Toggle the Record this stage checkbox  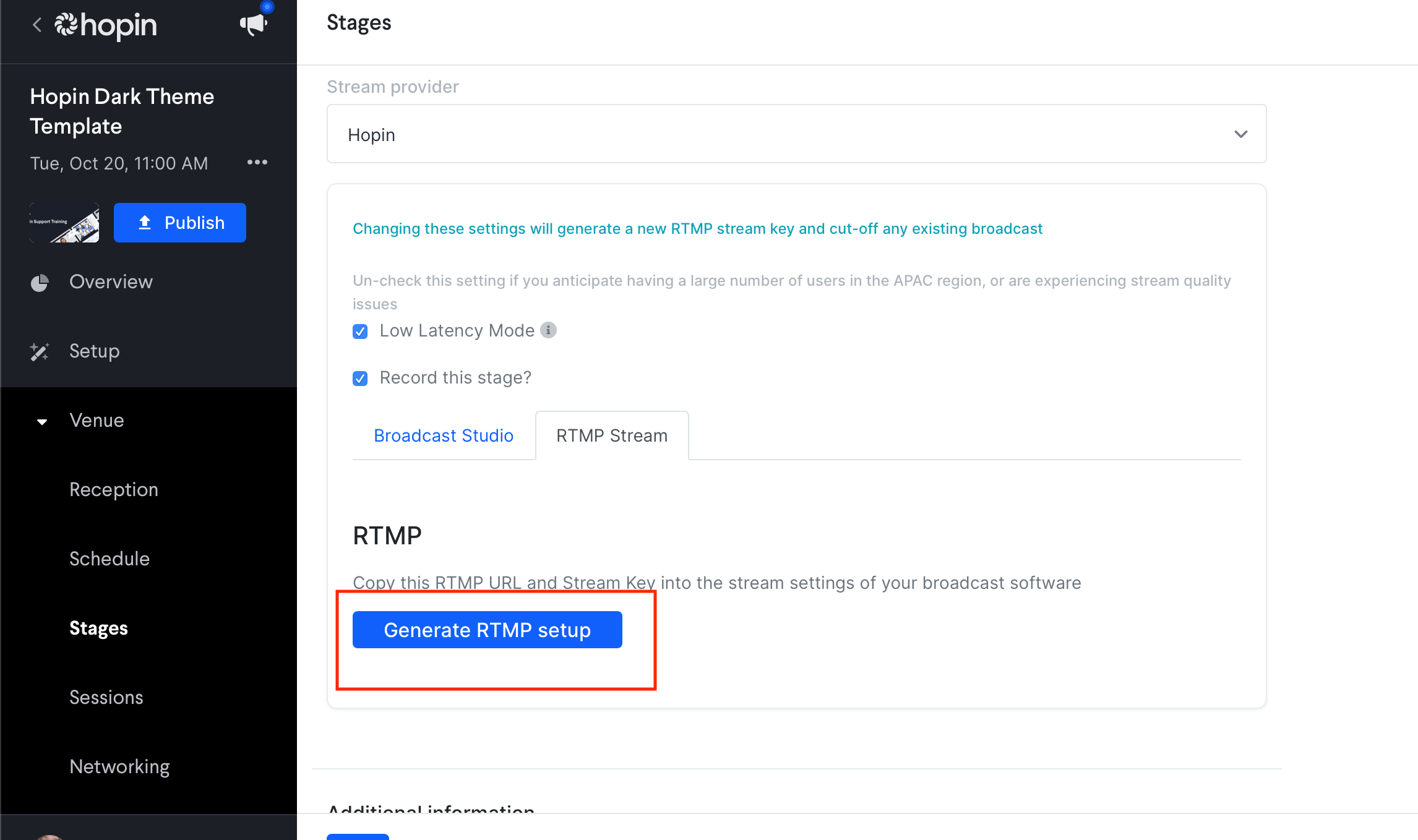[360, 378]
